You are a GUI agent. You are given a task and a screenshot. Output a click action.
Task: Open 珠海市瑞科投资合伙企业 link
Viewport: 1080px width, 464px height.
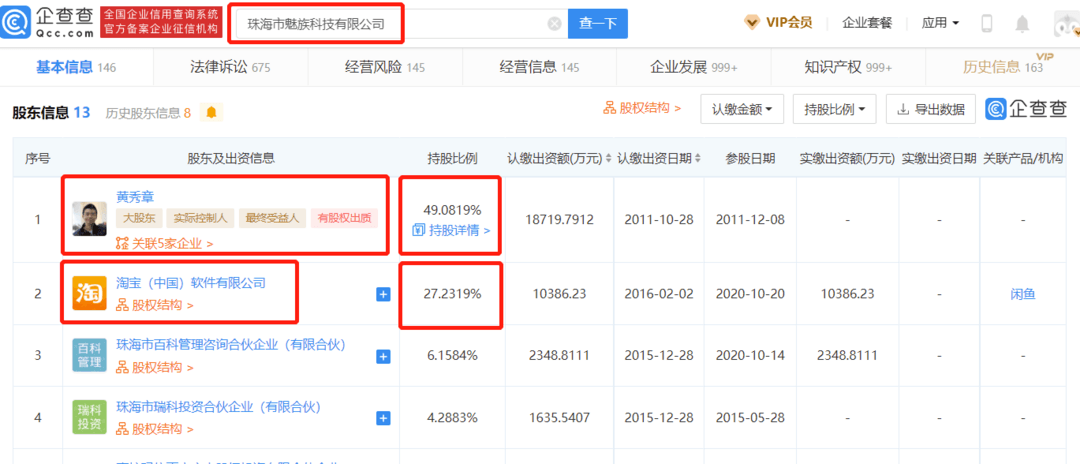[x=219, y=406]
